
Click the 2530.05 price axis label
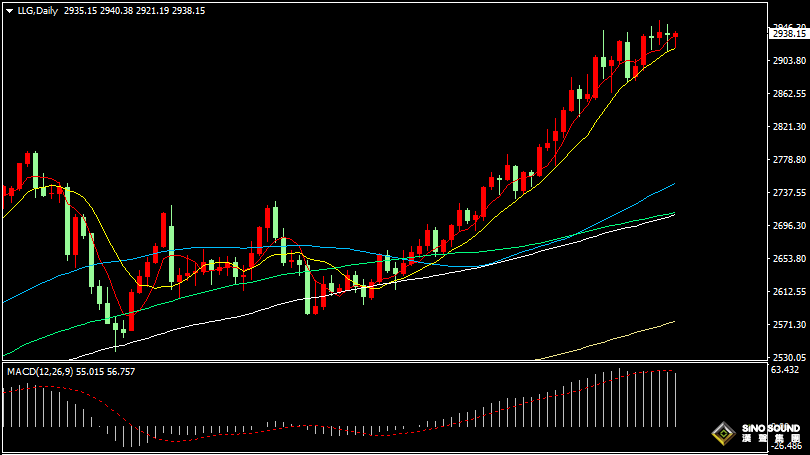[x=788, y=357]
